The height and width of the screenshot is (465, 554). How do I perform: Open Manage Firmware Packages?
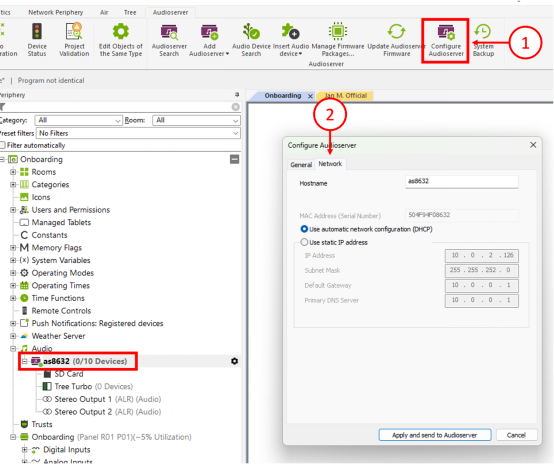tap(338, 40)
